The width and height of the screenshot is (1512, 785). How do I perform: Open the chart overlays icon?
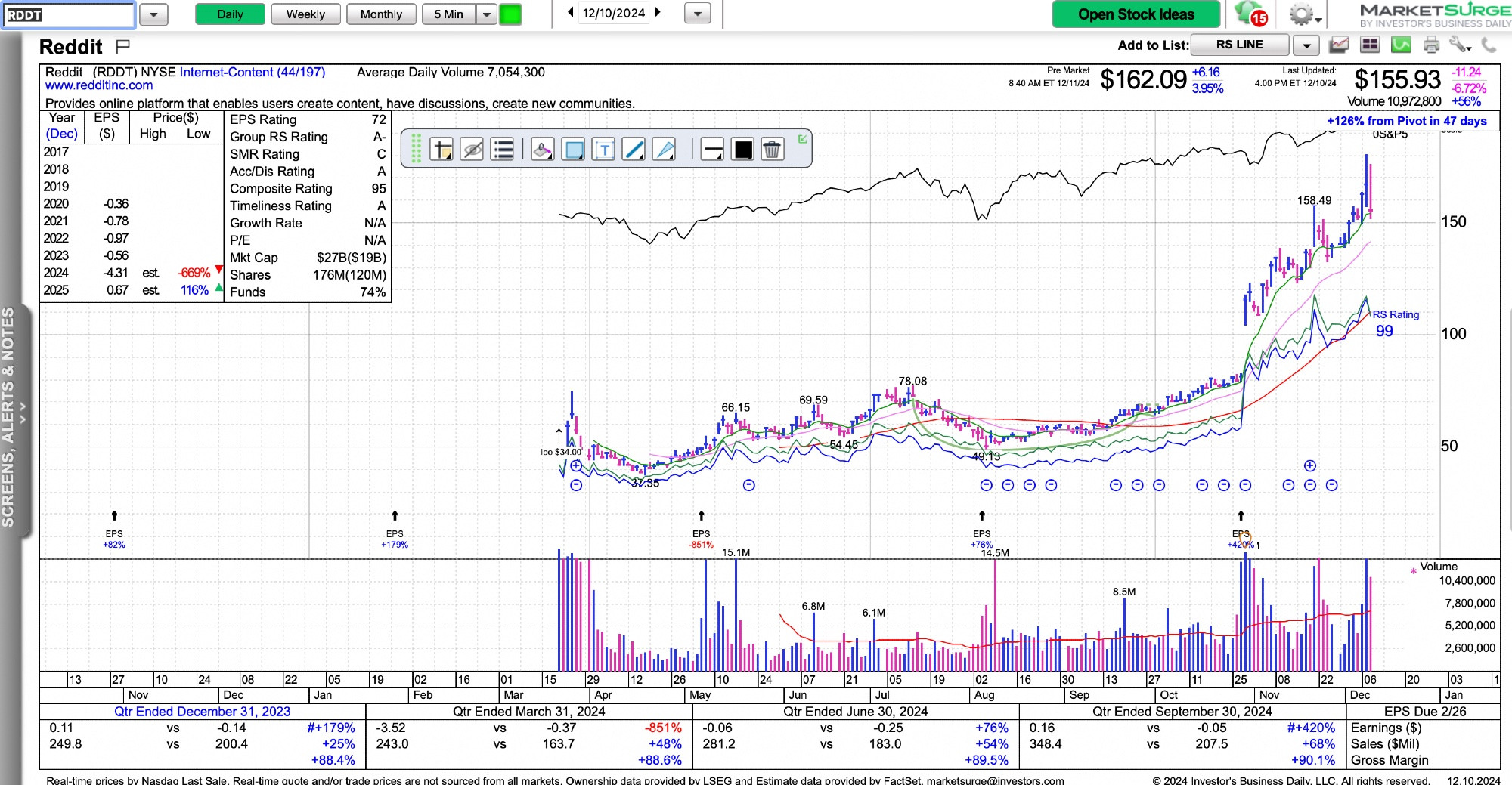1339,45
